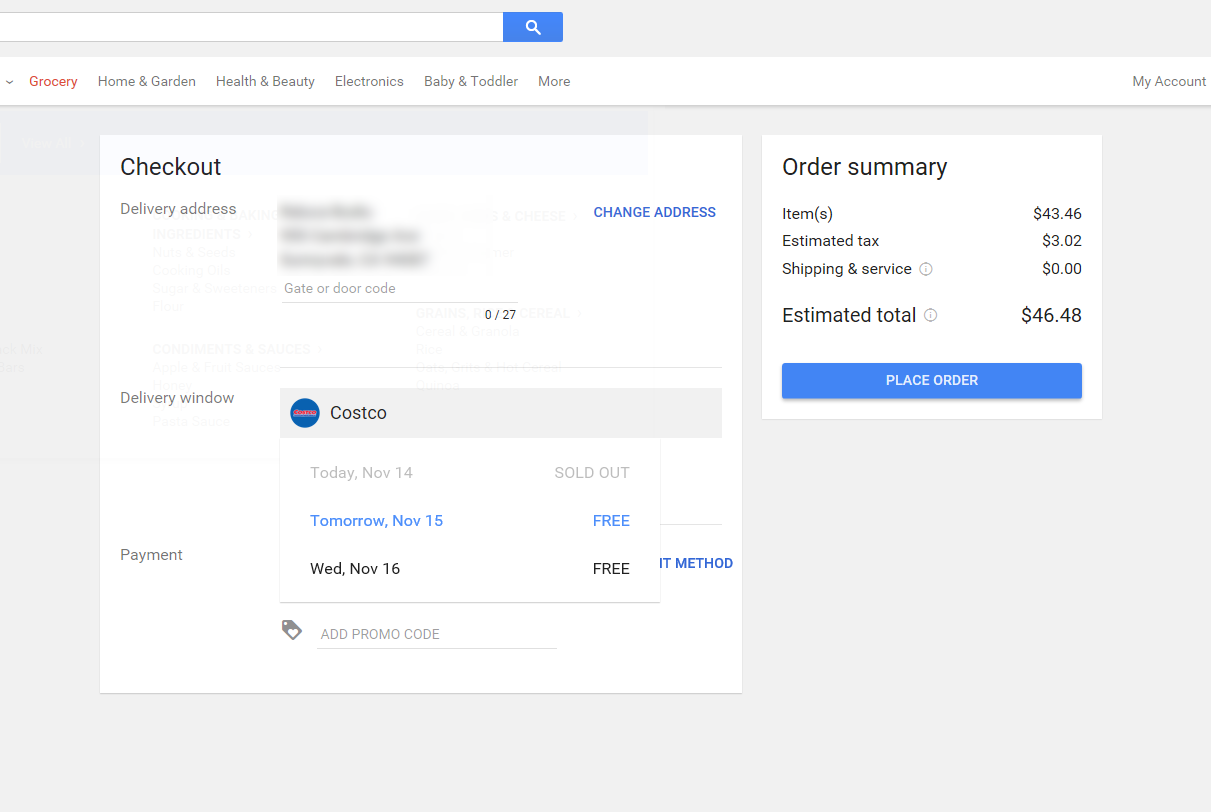Click the promo code tag icon
Viewport: 1211px width, 812px height.
pos(292,630)
